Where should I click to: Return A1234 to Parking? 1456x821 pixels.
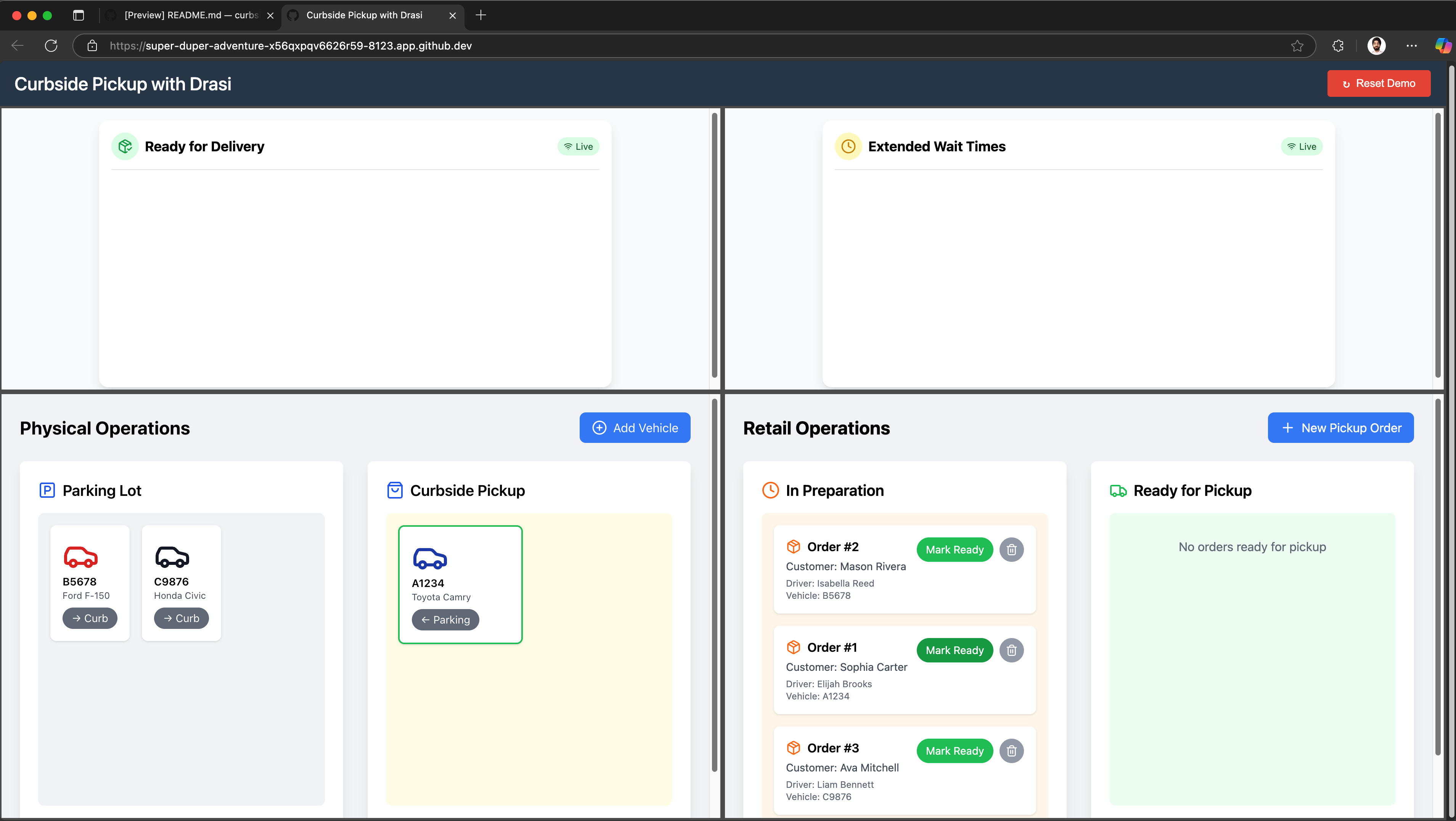pyautogui.click(x=445, y=620)
